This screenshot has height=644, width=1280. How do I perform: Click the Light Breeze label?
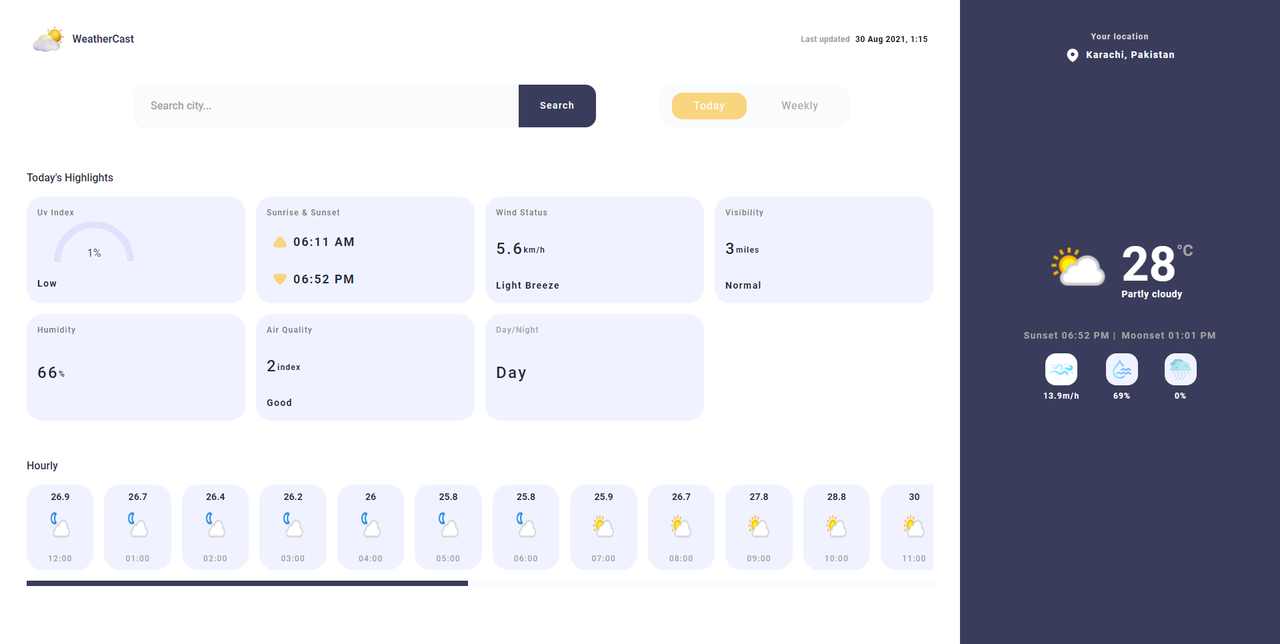(528, 286)
